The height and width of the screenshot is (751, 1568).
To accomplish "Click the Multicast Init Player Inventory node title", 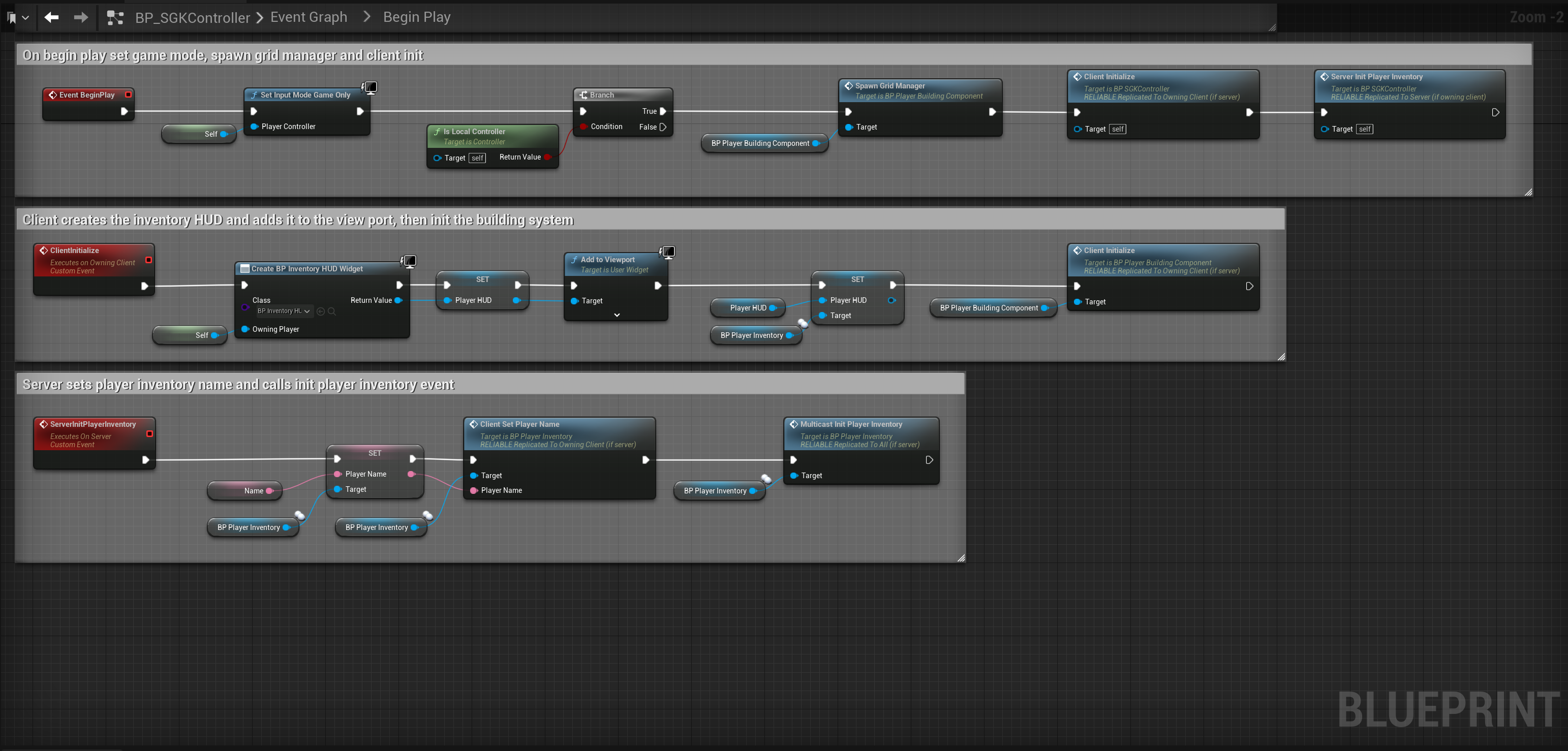I will click(x=850, y=424).
